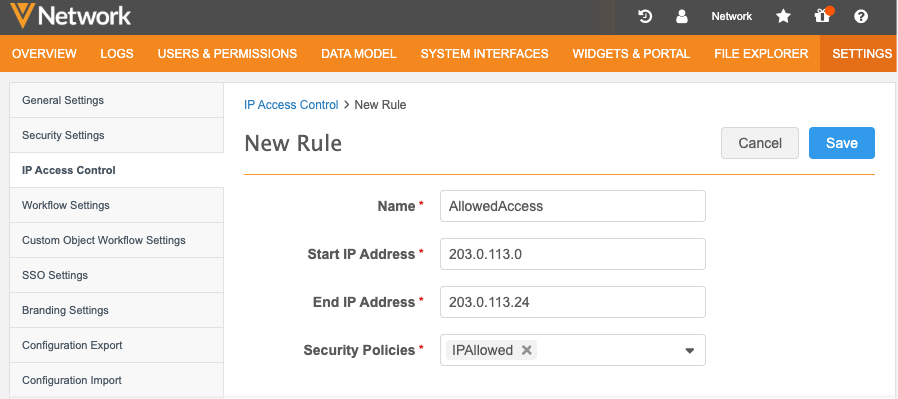Select SSO Settings in the sidebar
Image resolution: width=898 pixels, height=399 pixels.
click(x=116, y=275)
